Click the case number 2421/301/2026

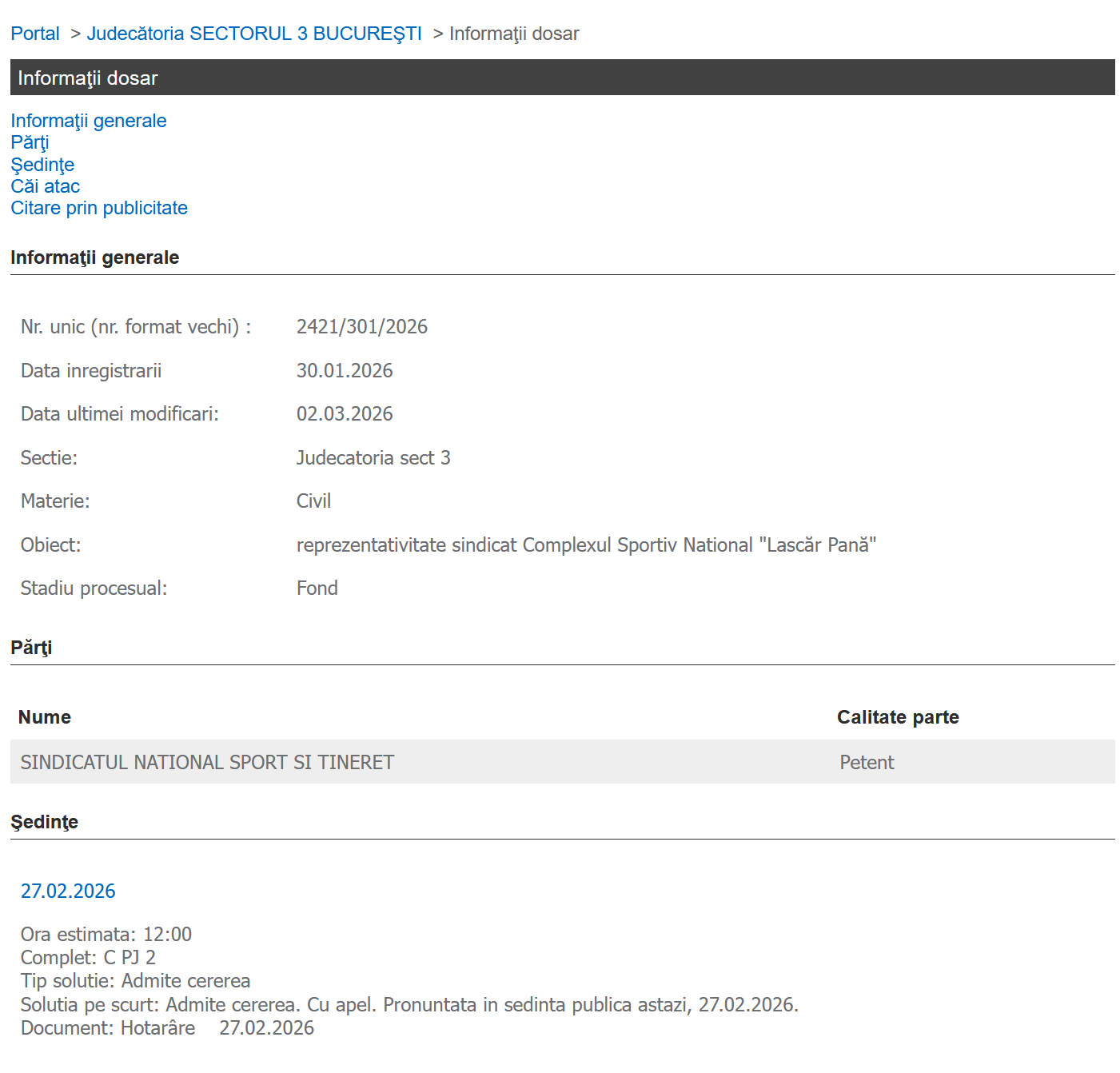click(x=361, y=327)
